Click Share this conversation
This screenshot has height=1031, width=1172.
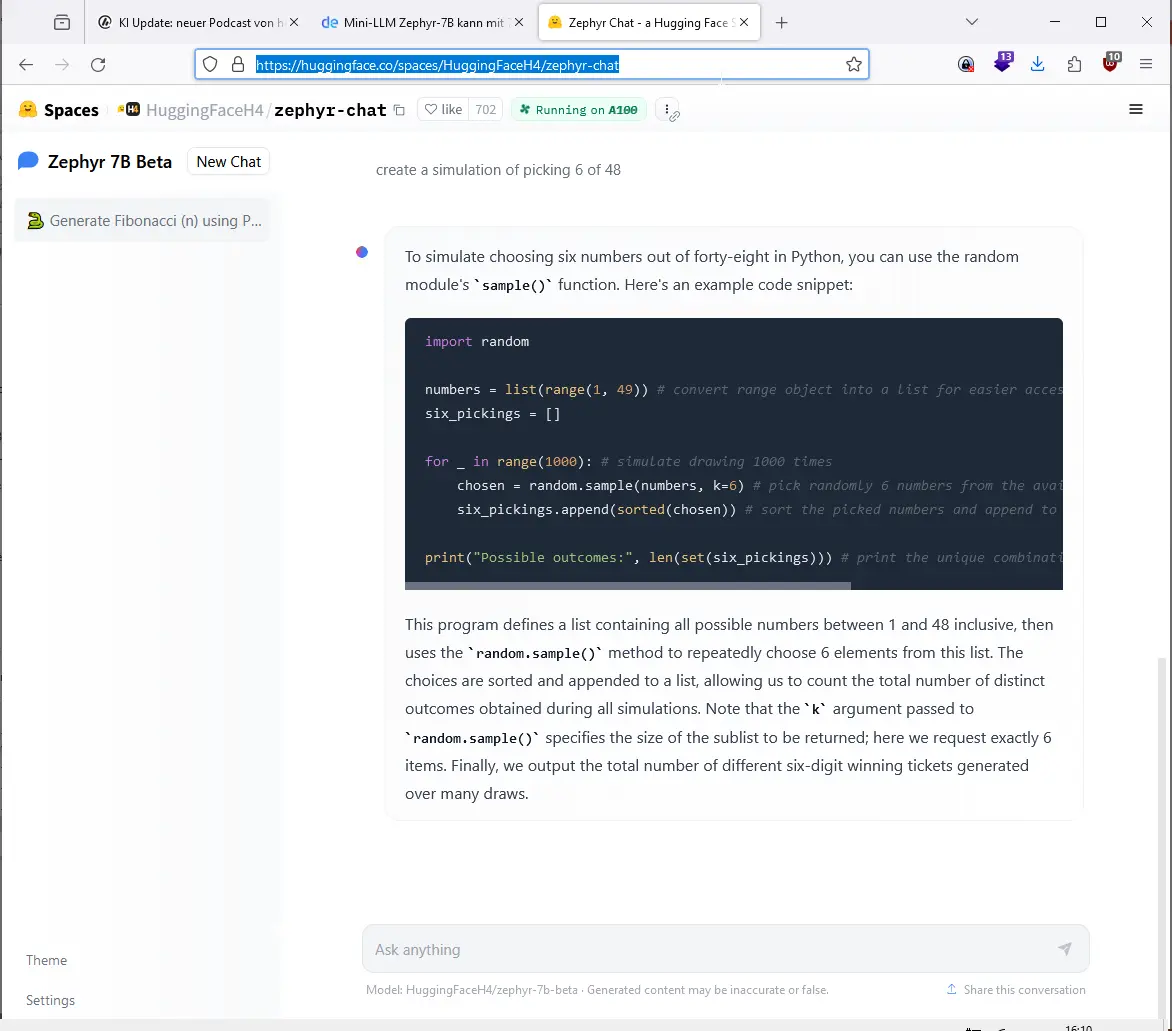point(1016,989)
